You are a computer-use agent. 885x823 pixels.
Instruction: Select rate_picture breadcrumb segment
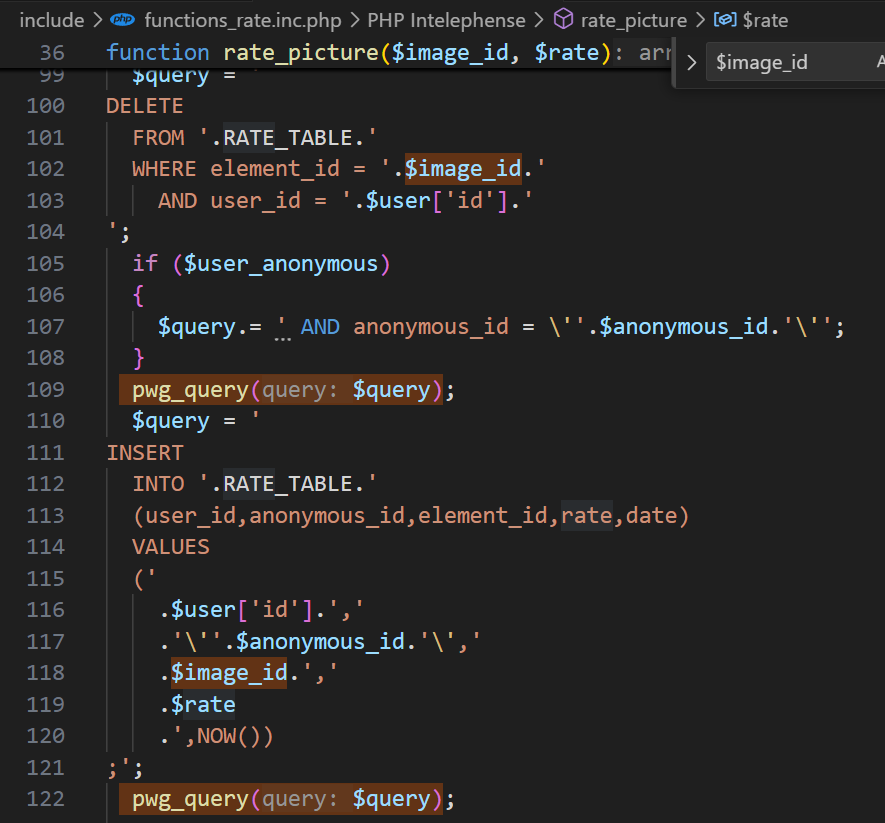tap(633, 20)
